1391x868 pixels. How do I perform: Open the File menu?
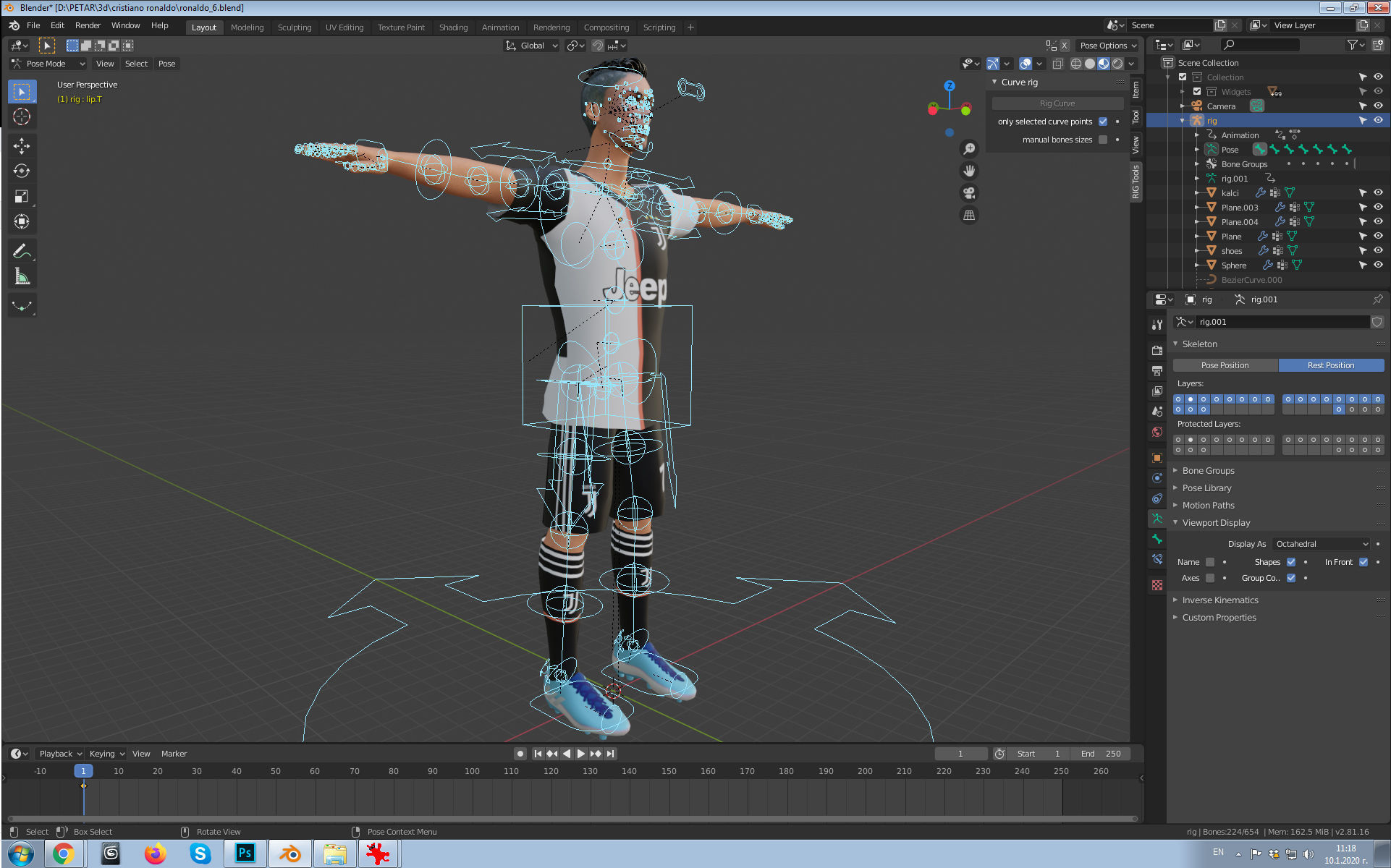33,25
